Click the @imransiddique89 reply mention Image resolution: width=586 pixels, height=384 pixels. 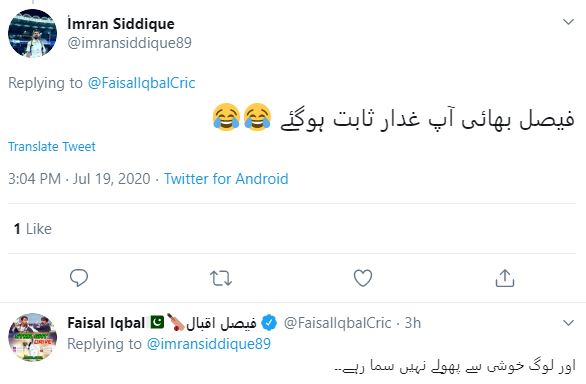pos(209,344)
